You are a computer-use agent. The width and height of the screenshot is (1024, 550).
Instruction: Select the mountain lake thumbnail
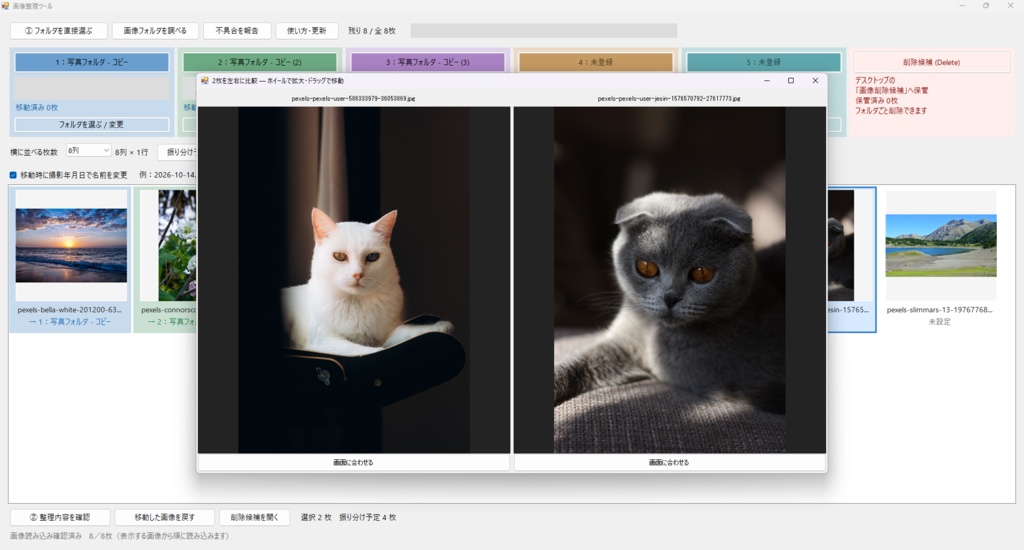(x=941, y=246)
